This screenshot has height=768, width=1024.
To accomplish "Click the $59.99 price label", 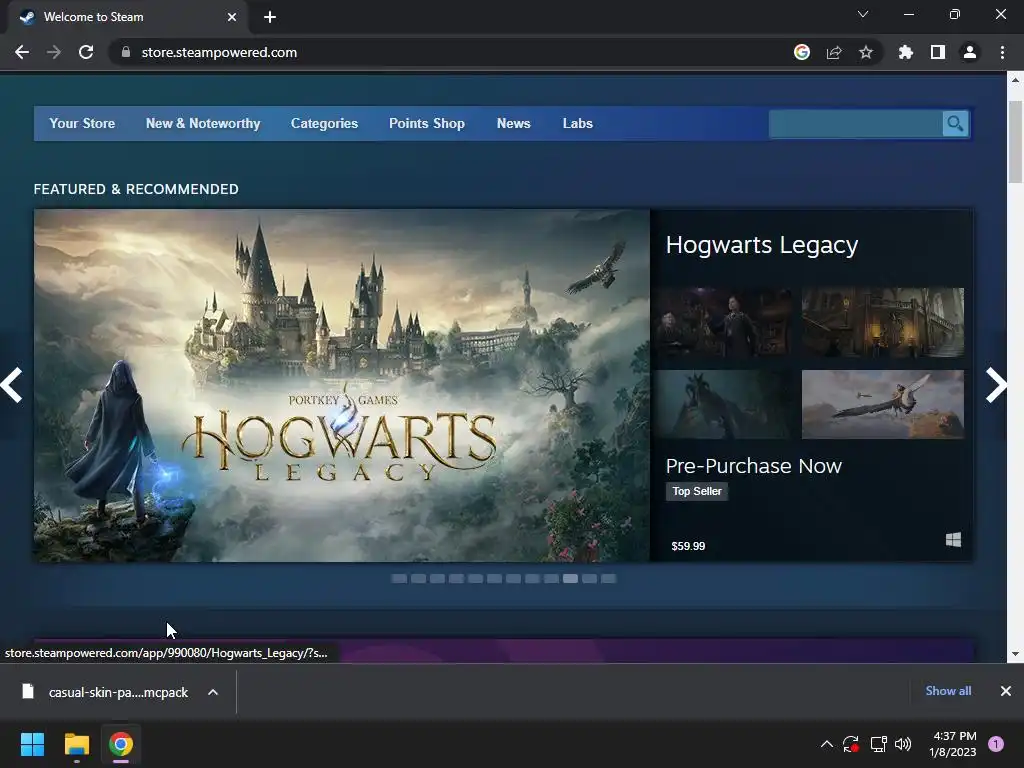I will click(x=688, y=546).
